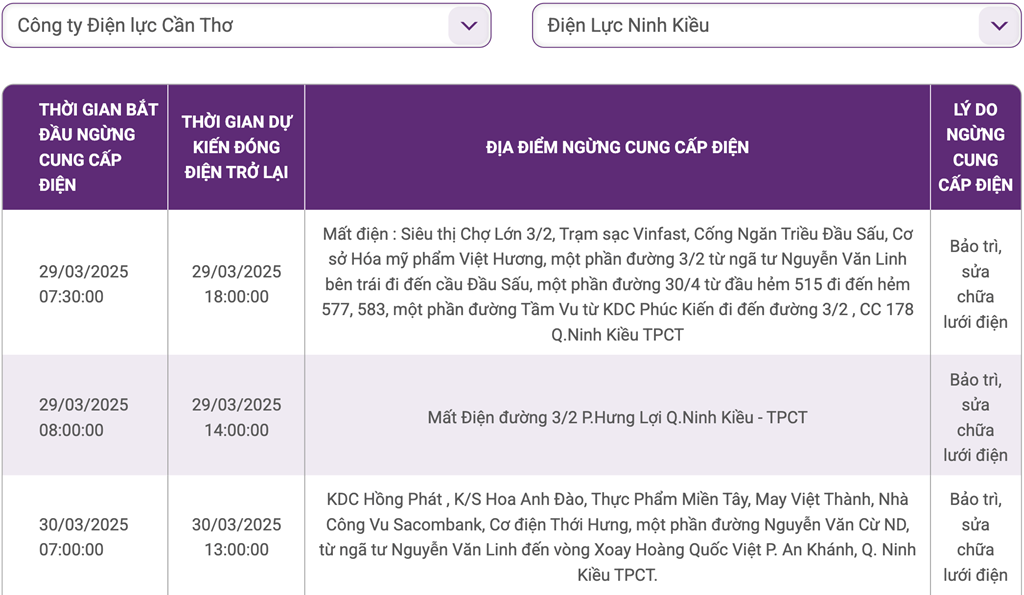Click the 'Thời gian bắt đầu ngừng cung cấp điện' header
The height and width of the screenshot is (595, 1024).
[x=85, y=147]
